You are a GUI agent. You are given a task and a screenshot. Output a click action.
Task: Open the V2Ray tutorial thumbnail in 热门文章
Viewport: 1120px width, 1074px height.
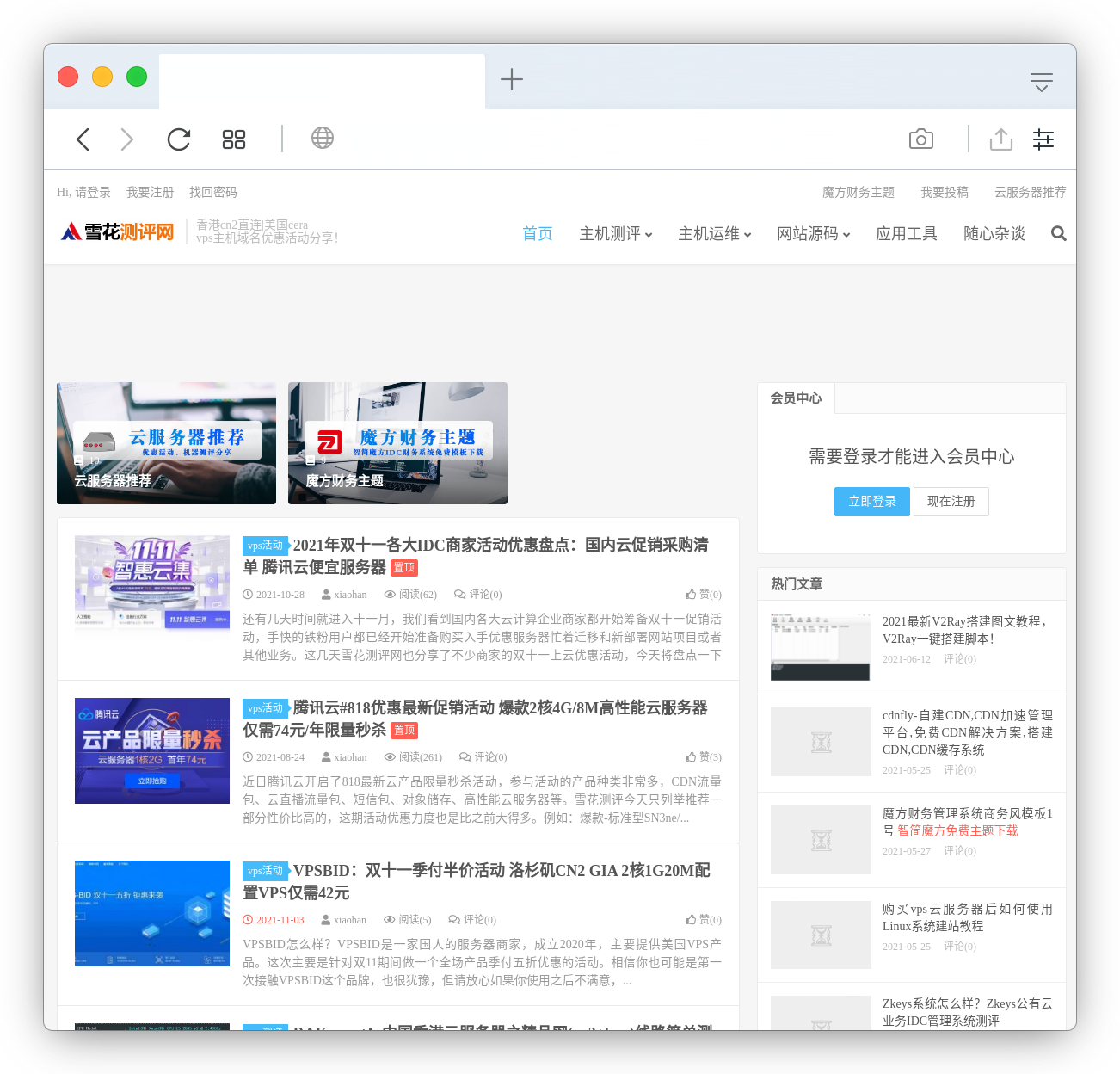click(821, 647)
